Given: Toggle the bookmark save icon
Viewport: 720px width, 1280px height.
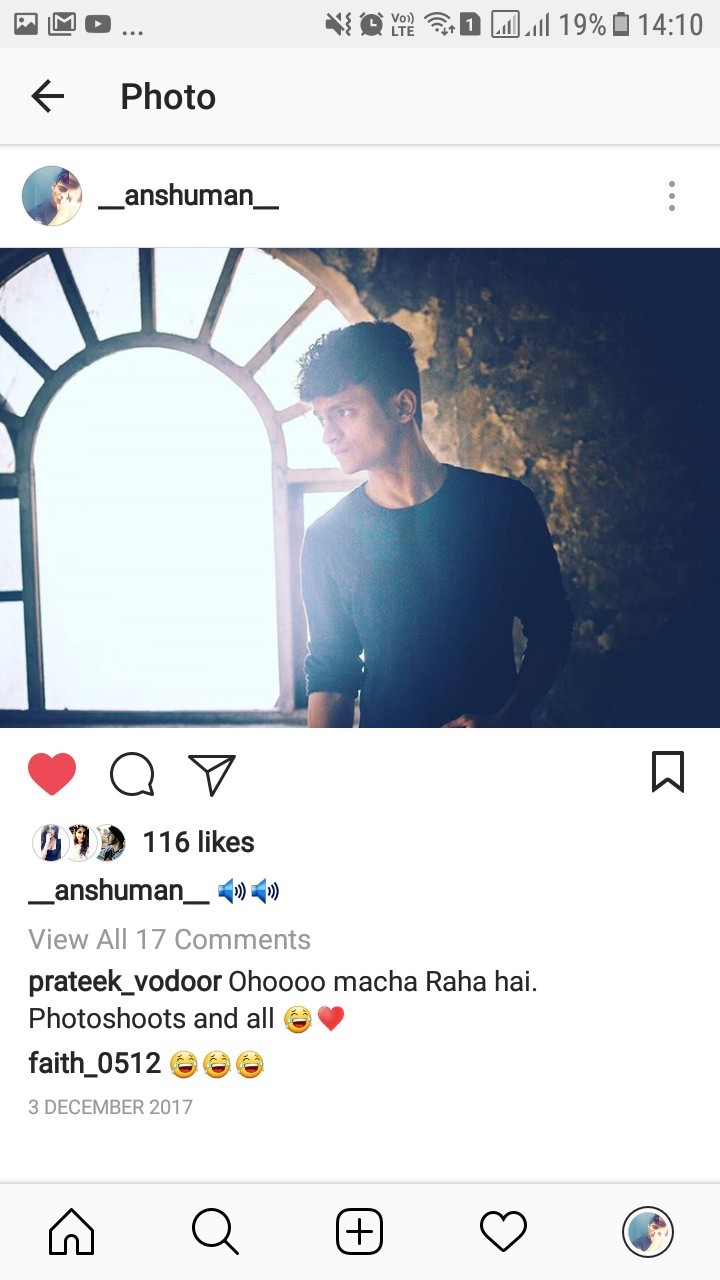Looking at the screenshot, I should click(x=668, y=772).
